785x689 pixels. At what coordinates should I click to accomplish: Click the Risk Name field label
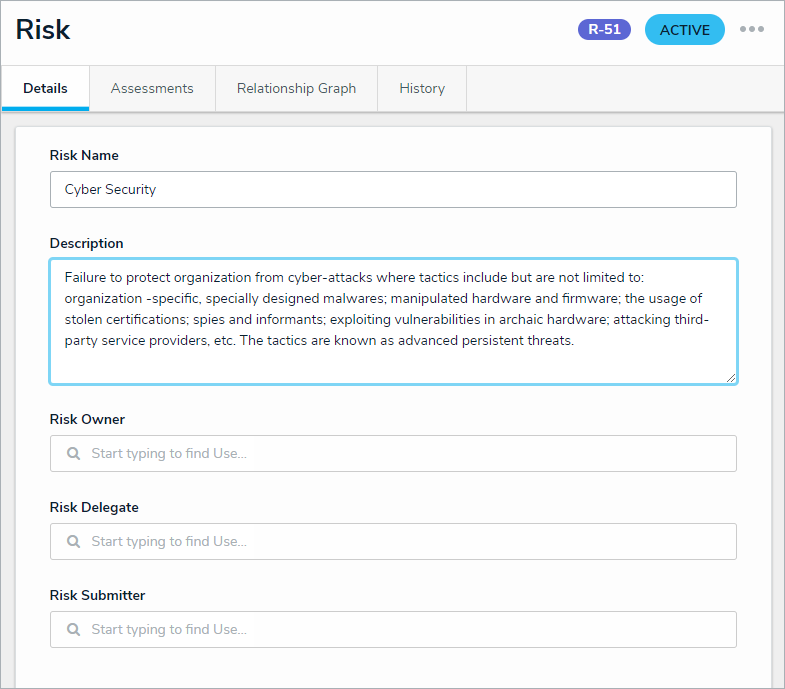[x=84, y=155]
